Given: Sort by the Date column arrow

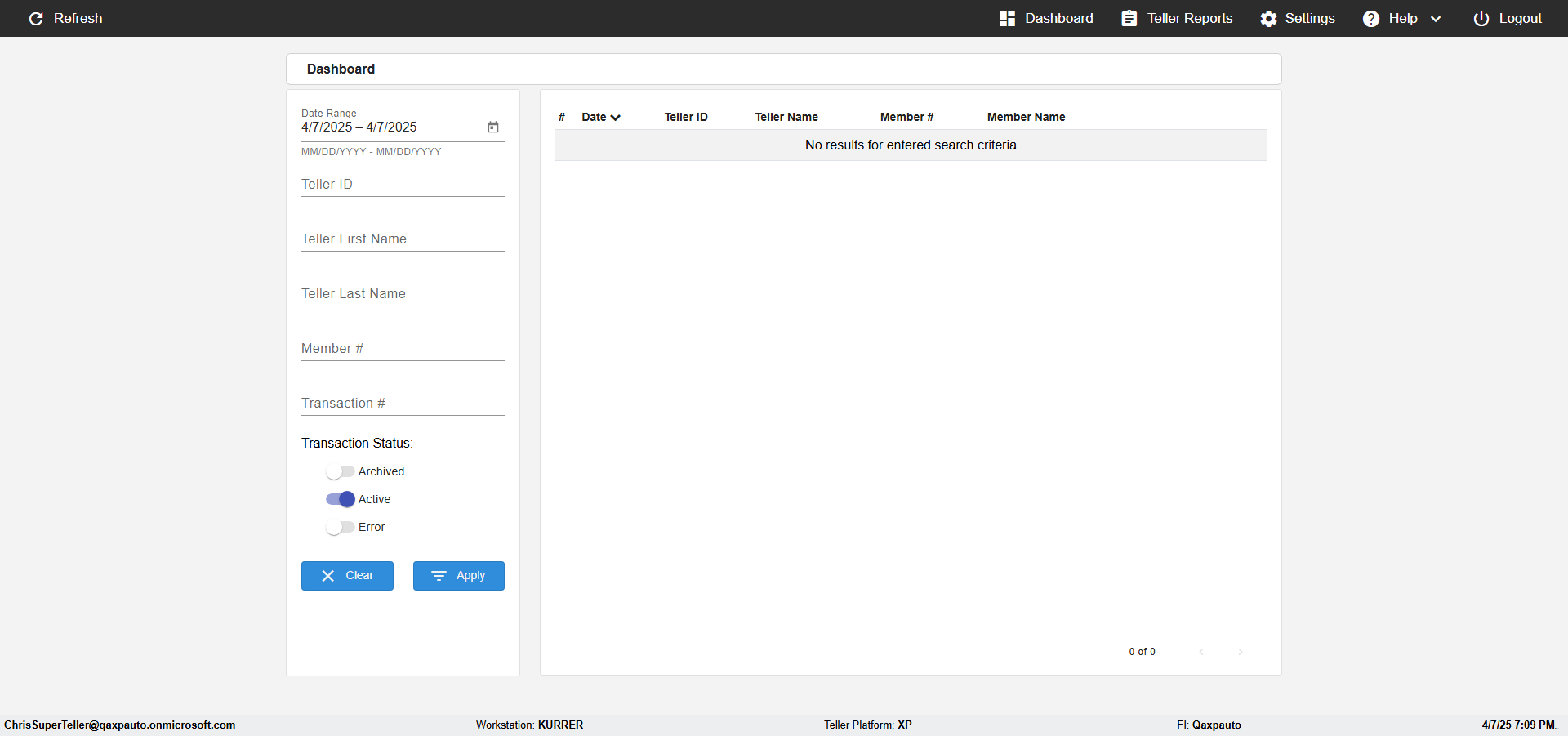Looking at the screenshot, I should coord(616,118).
